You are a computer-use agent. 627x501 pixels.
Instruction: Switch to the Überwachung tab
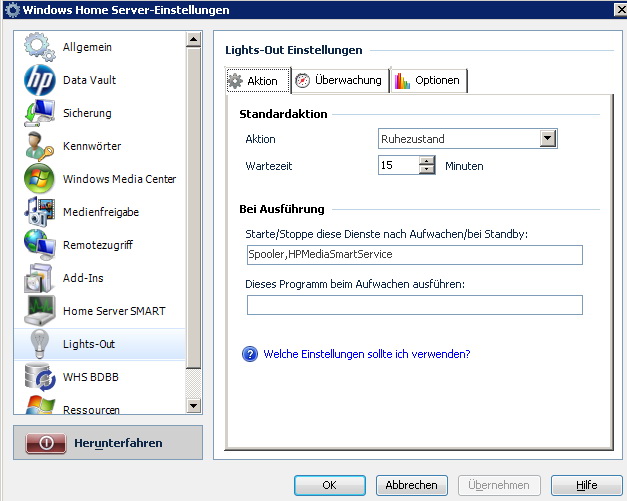click(x=340, y=81)
